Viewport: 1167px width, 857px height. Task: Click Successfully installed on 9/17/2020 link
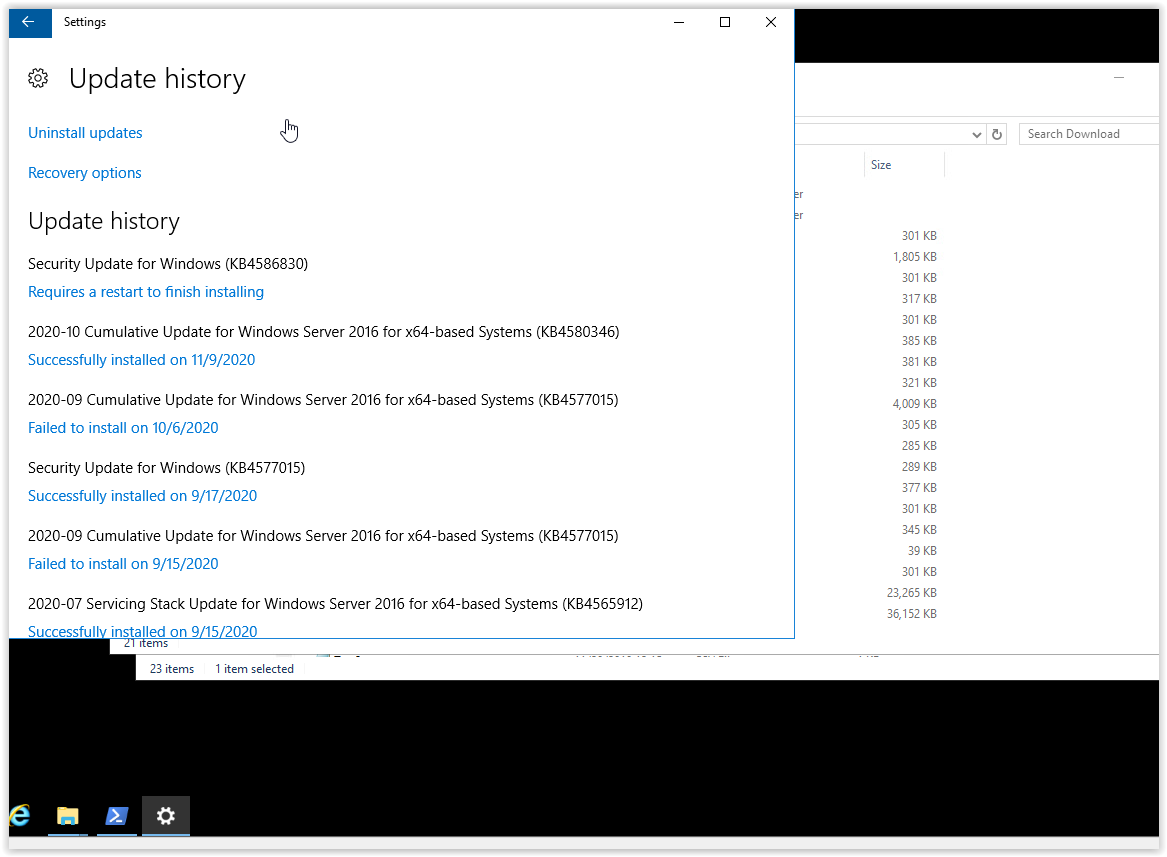(x=142, y=496)
